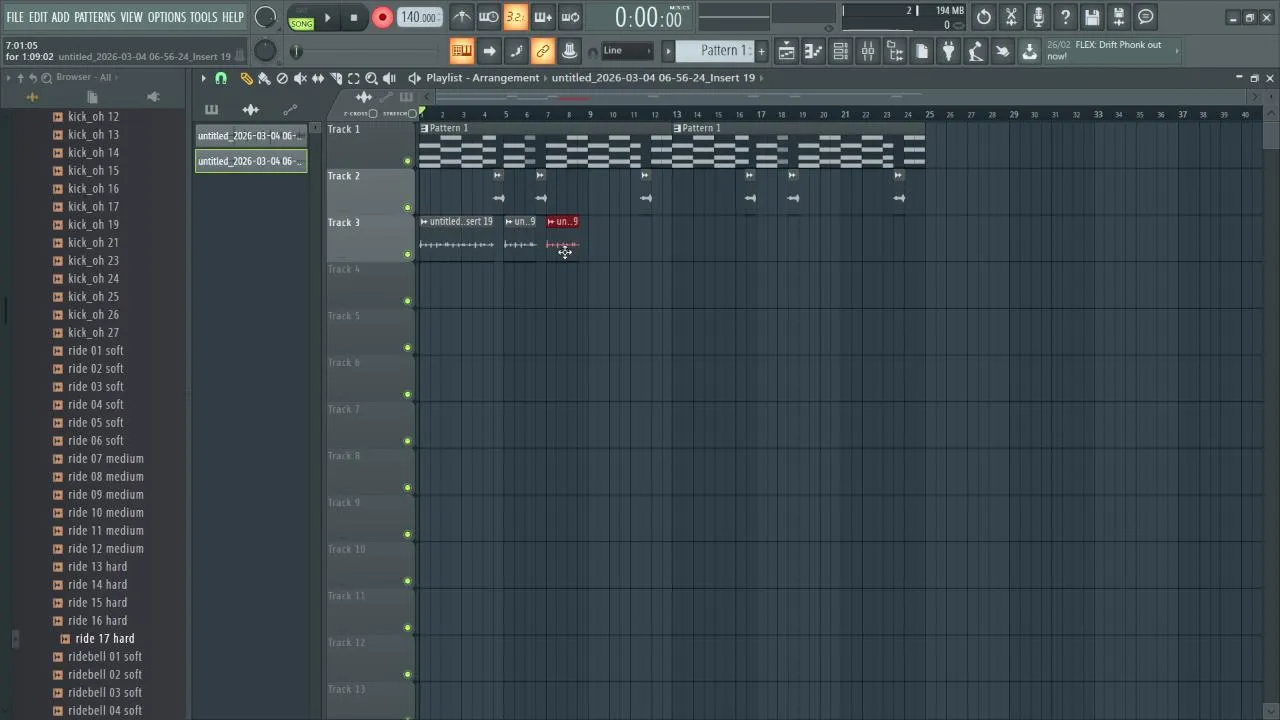Open the FILE menu
The height and width of the screenshot is (720, 1280).
pyautogui.click(x=15, y=17)
